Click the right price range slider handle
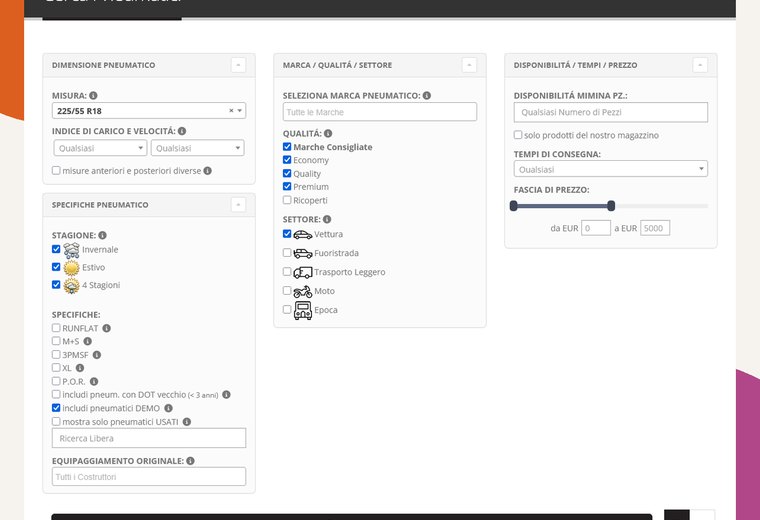Image resolution: width=760 pixels, height=520 pixels. [611, 206]
